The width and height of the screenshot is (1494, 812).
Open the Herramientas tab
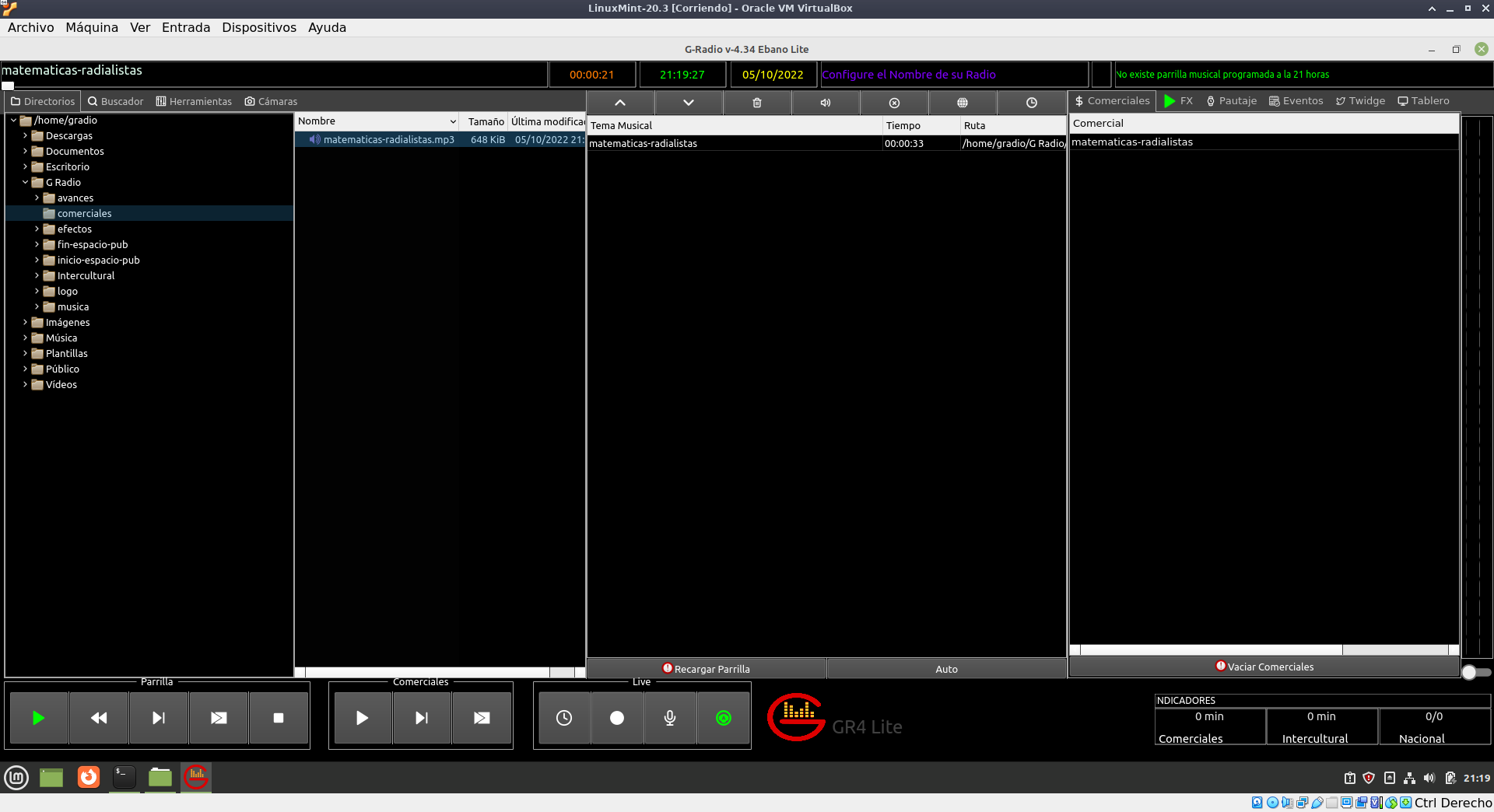point(194,101)
